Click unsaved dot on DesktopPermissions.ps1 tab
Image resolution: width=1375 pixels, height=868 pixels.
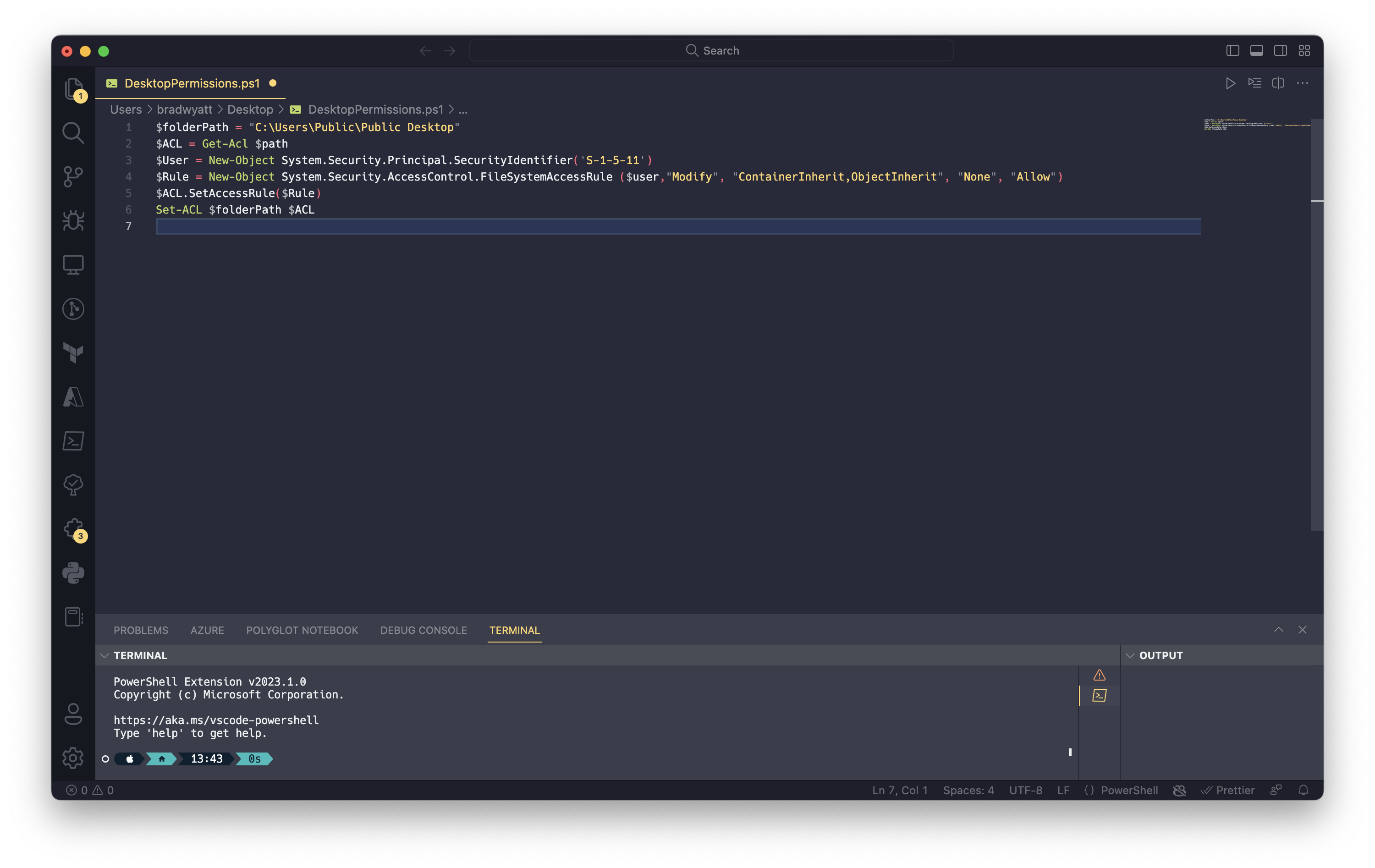tap(273, 83)
